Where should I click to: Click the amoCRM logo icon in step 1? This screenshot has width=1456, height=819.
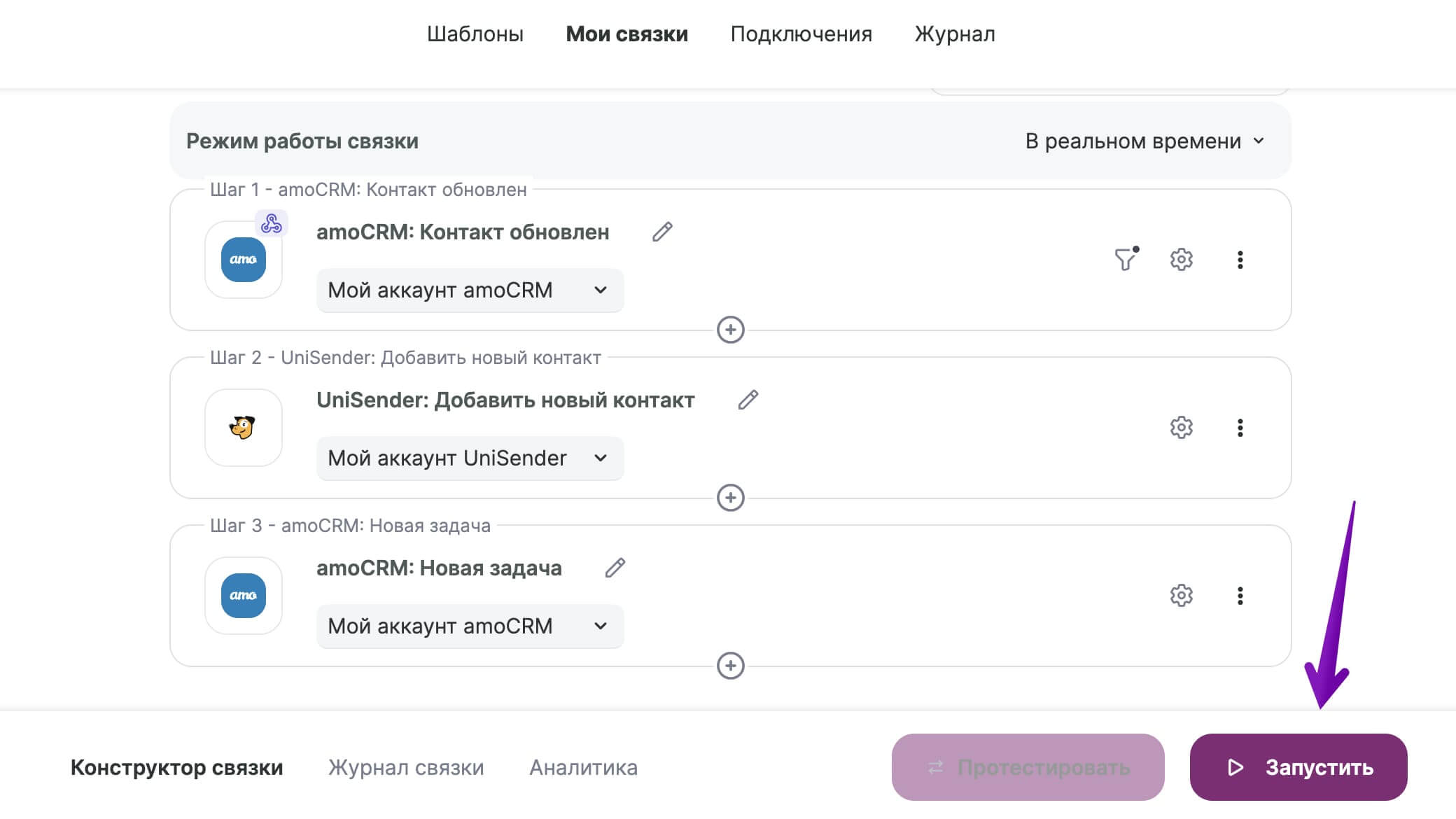pos(244,260)
